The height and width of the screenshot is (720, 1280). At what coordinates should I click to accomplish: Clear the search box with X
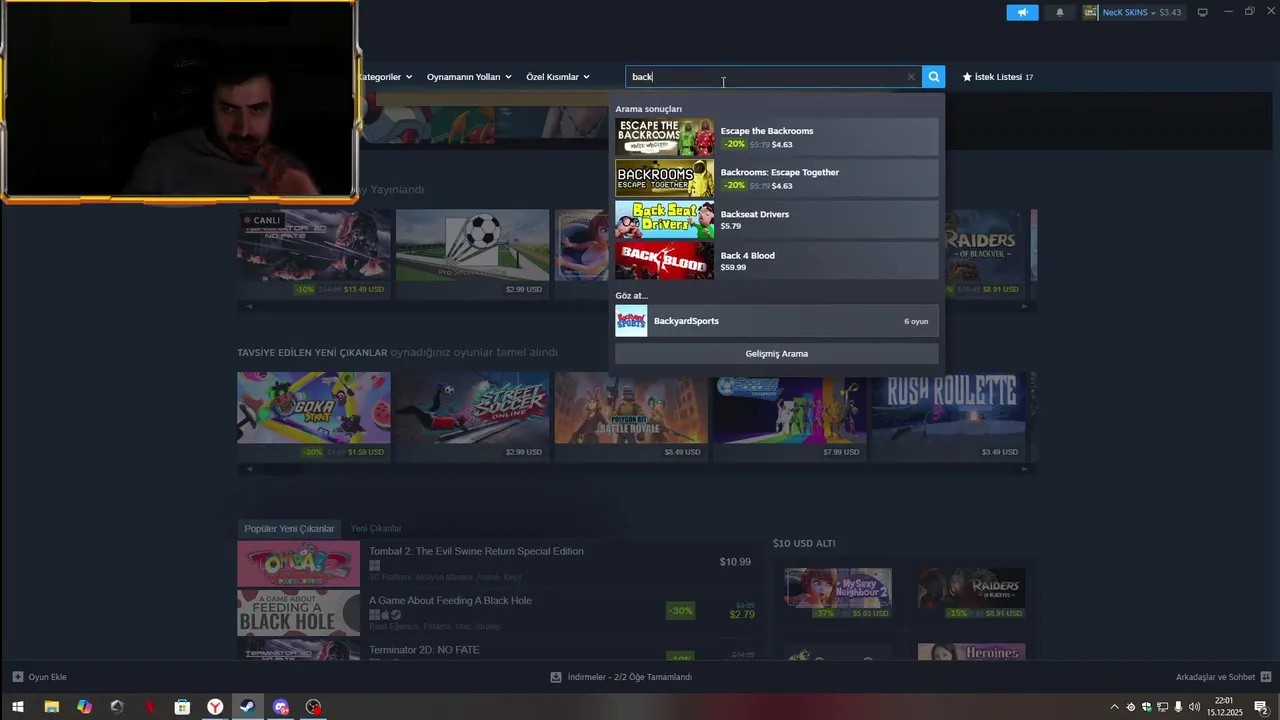tap(911, 77)
